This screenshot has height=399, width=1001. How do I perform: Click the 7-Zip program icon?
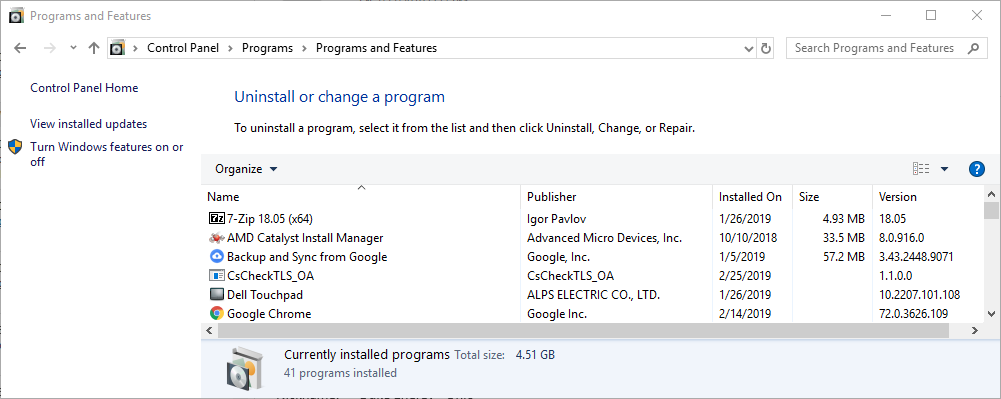click(217, 218)
